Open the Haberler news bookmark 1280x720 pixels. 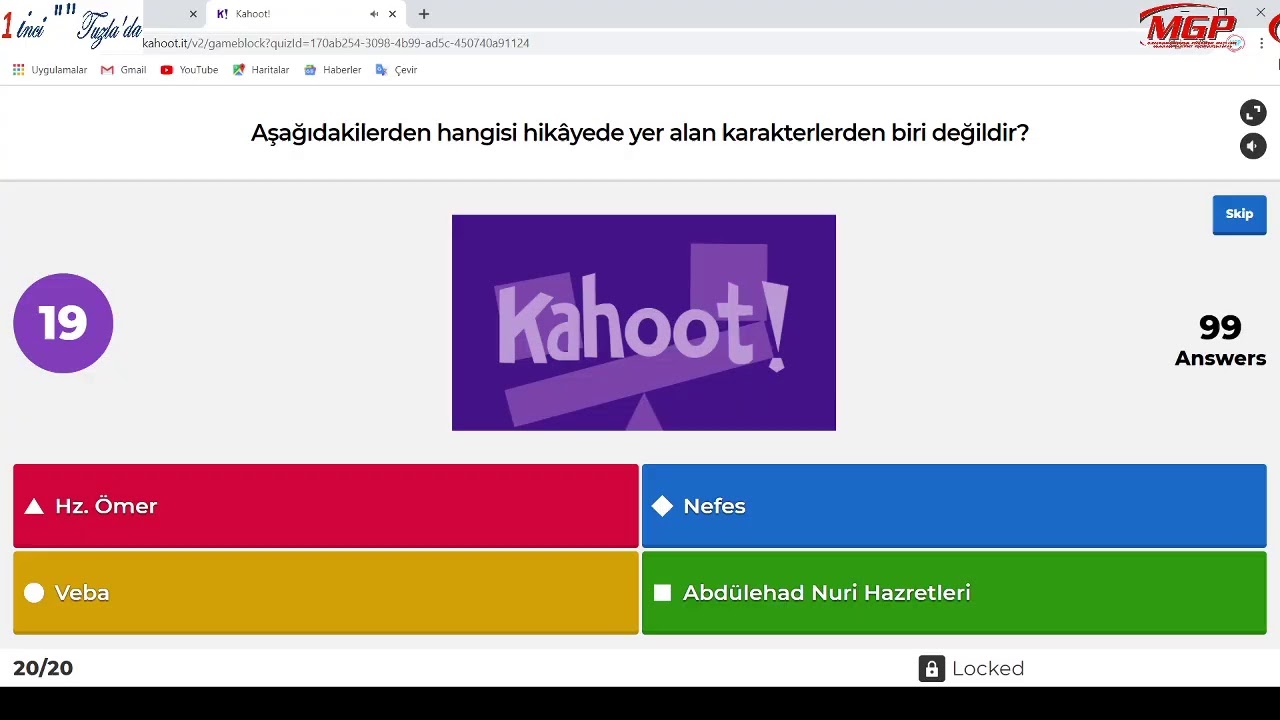coord(333,70)
